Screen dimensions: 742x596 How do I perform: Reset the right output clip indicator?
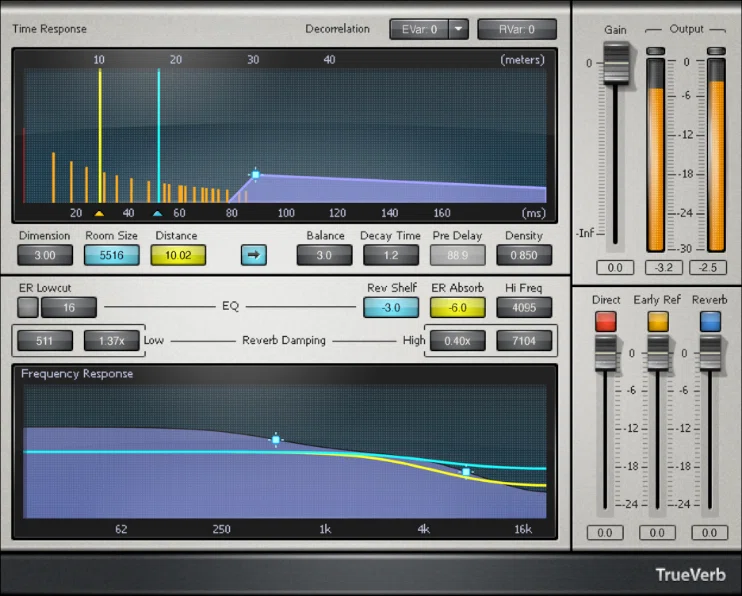coord(716,51)
